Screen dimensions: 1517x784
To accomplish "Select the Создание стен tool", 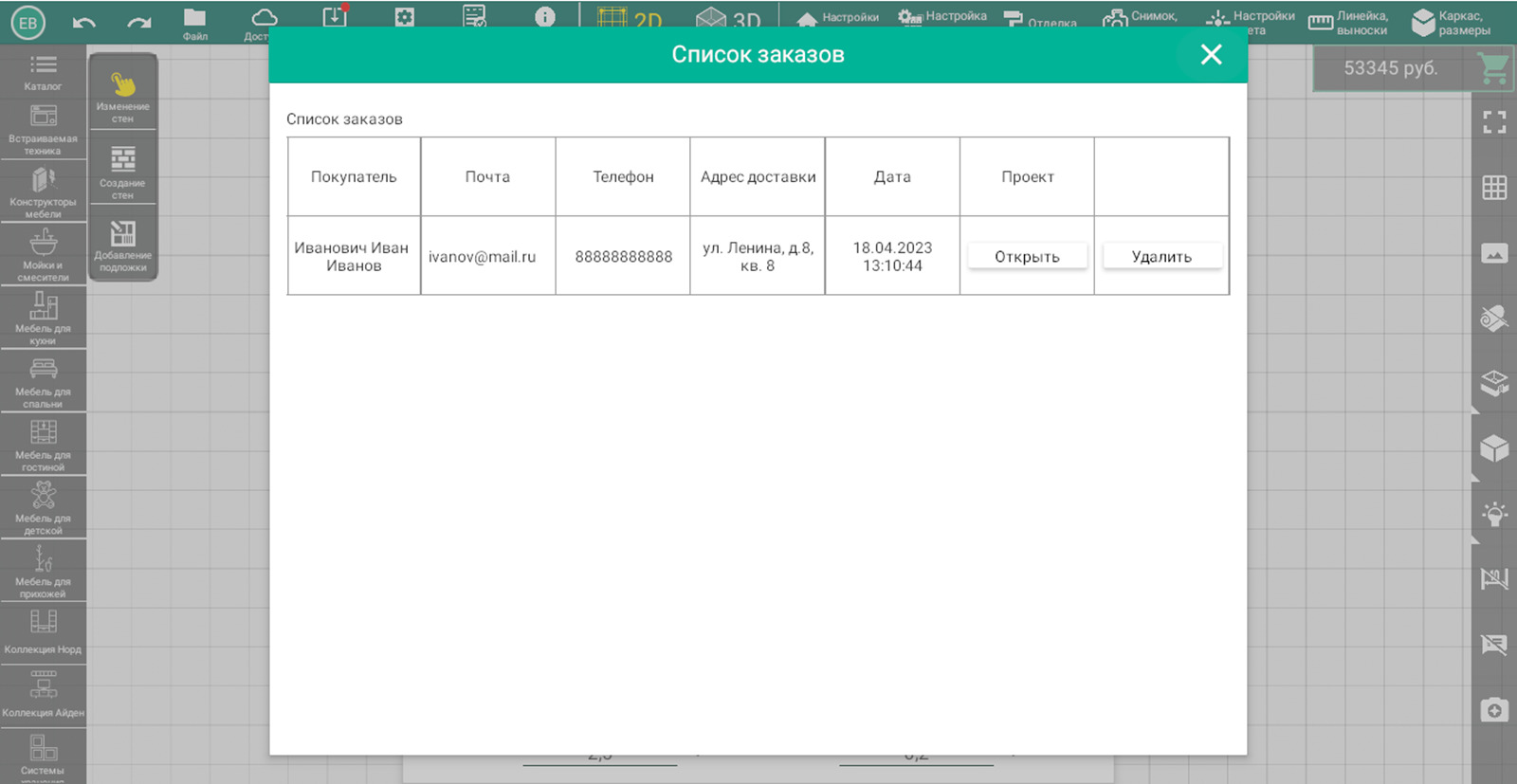I will tap(122, 171).
